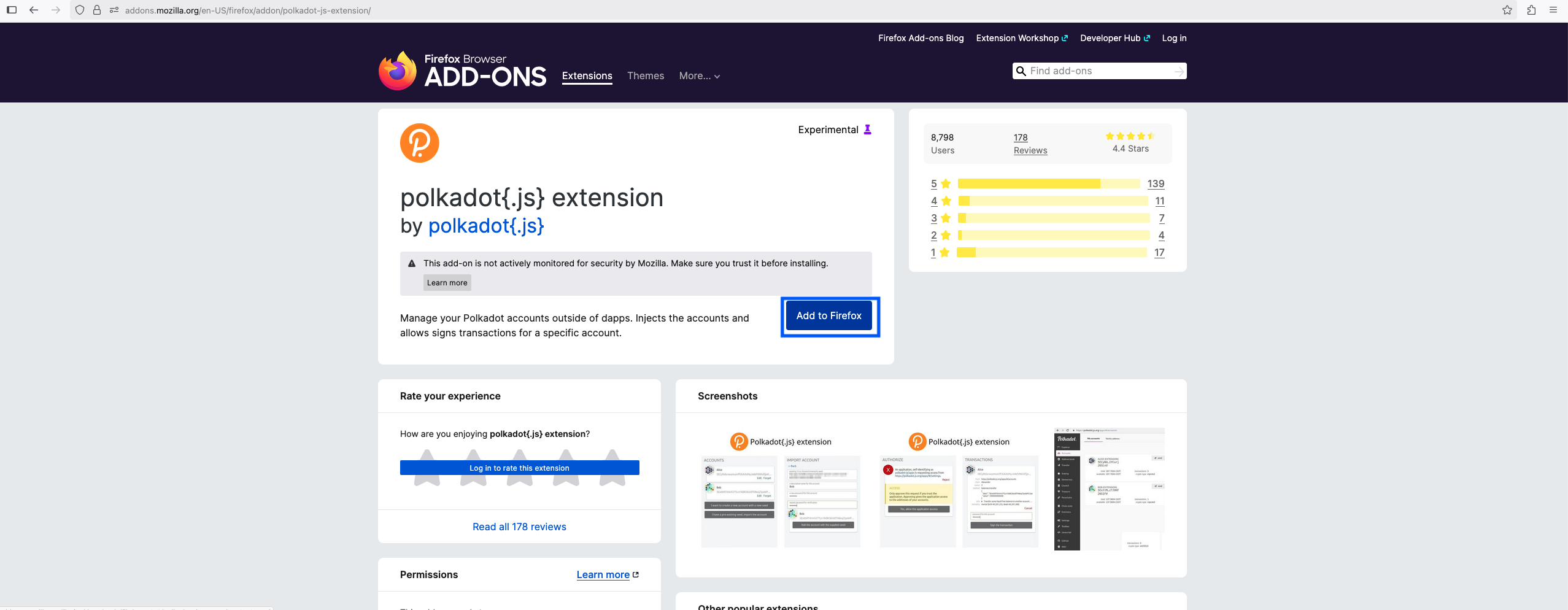Filter reviews by 1 star row
The width and height of the screenshot is (1568, 610).
pyautogui.click(x=1047, y=252)
